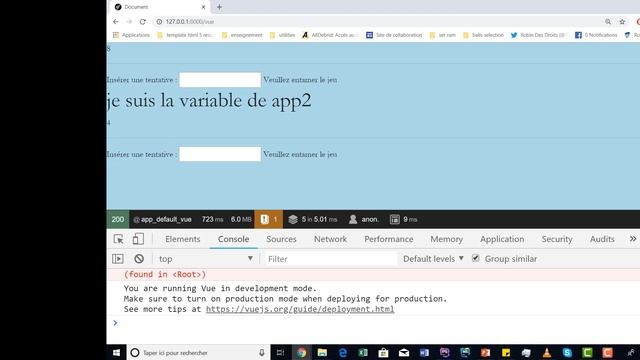Open the Windows Start menu
Screen dimensions: 640x360
click(x=116, y=353)
